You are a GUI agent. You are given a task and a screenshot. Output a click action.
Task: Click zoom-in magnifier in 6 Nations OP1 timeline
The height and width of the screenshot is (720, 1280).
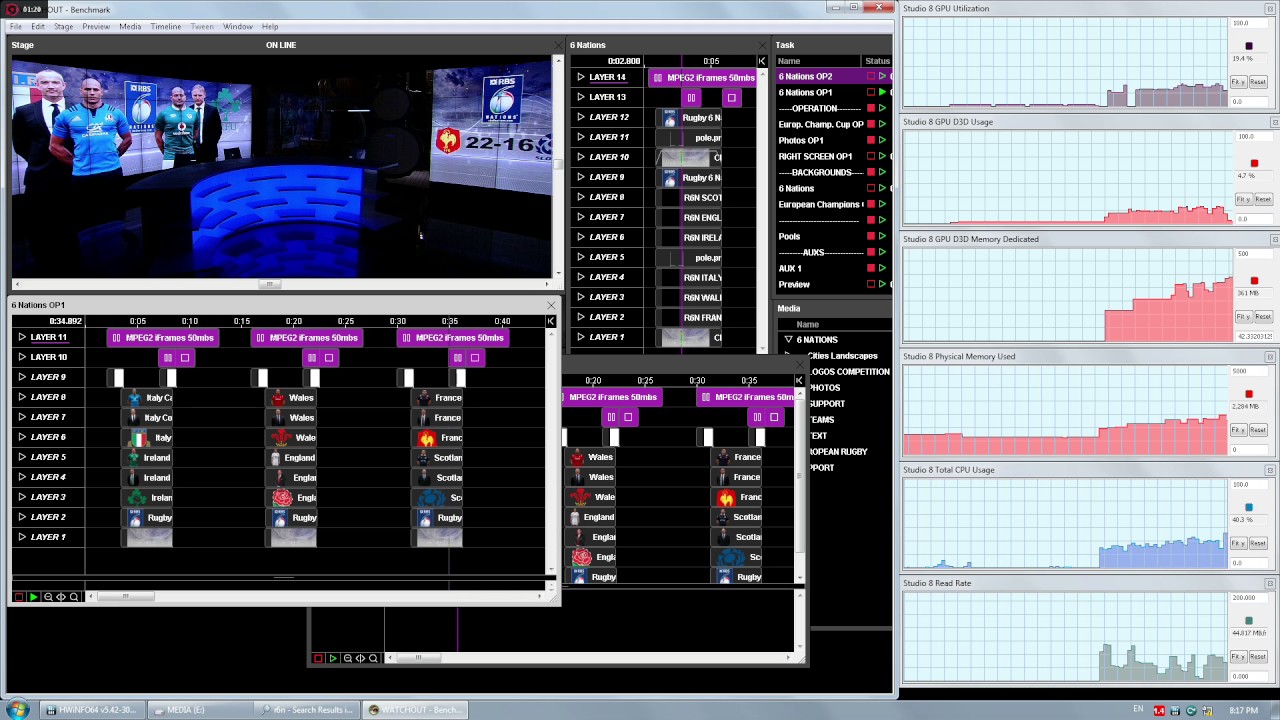74,597
